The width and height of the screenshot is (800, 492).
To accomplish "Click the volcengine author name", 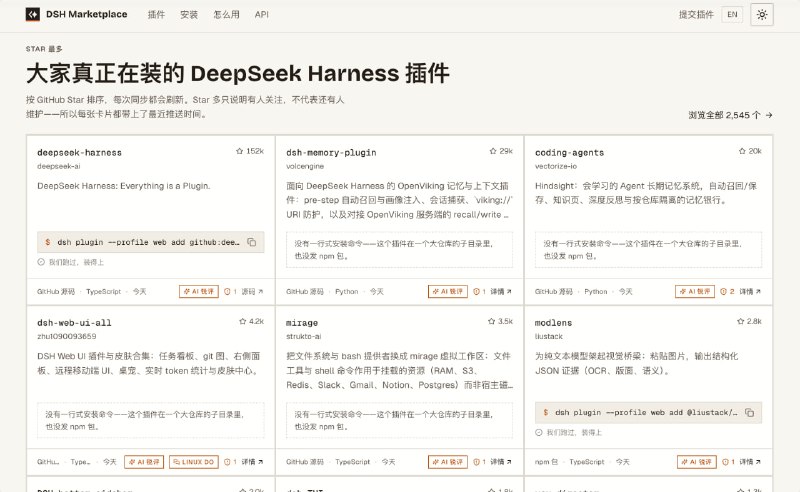I will pyautogui.click(x=305, y=166).
